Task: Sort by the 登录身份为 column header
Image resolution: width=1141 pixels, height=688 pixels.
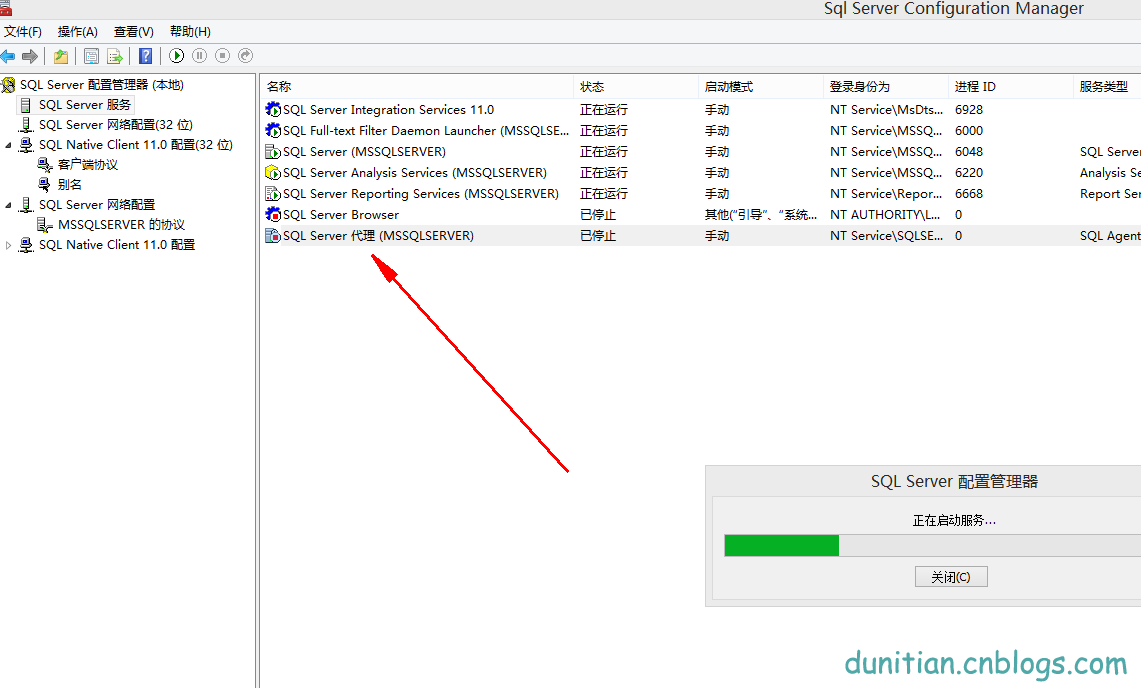Action: (x=886, y=87)
